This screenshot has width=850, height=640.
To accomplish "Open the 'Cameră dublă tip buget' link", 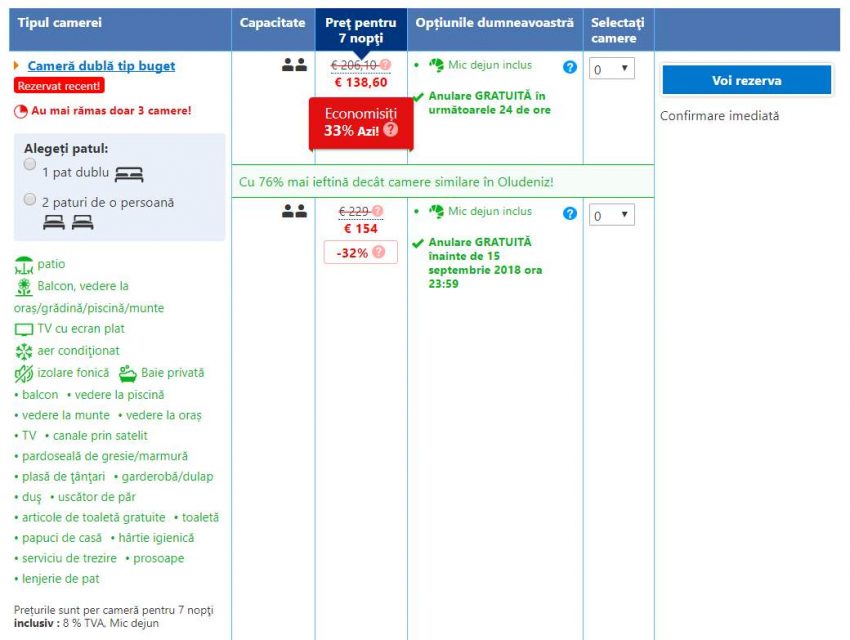I will [x=101, y=66].
